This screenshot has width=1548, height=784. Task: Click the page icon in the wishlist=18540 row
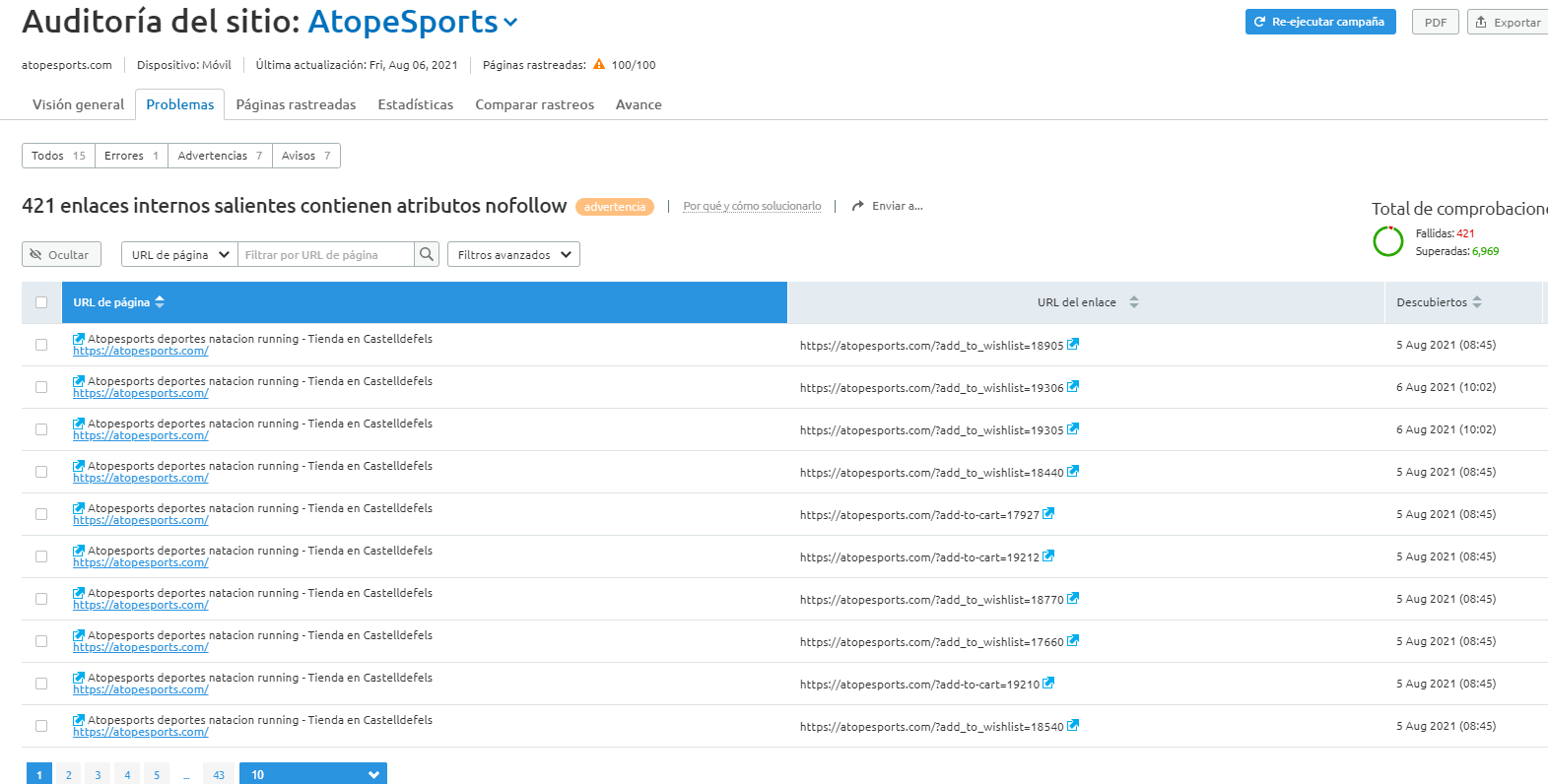79,720
